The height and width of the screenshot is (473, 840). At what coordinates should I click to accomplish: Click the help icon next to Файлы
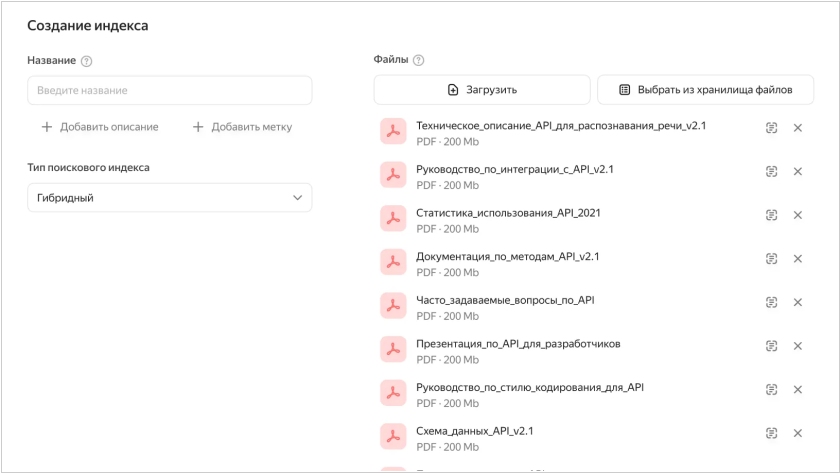coord(418,61)
